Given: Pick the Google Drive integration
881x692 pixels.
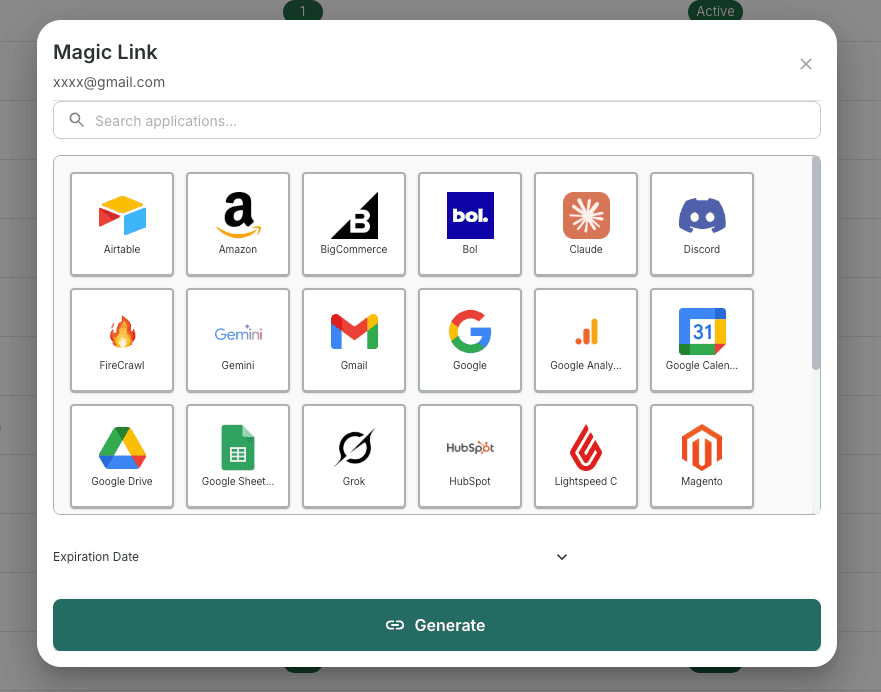Looking at the screenshot, I should coord(121,456).
